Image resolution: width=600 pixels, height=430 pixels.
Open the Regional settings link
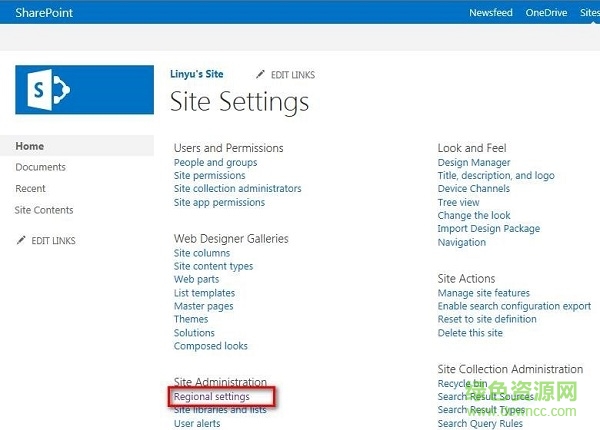212,397
